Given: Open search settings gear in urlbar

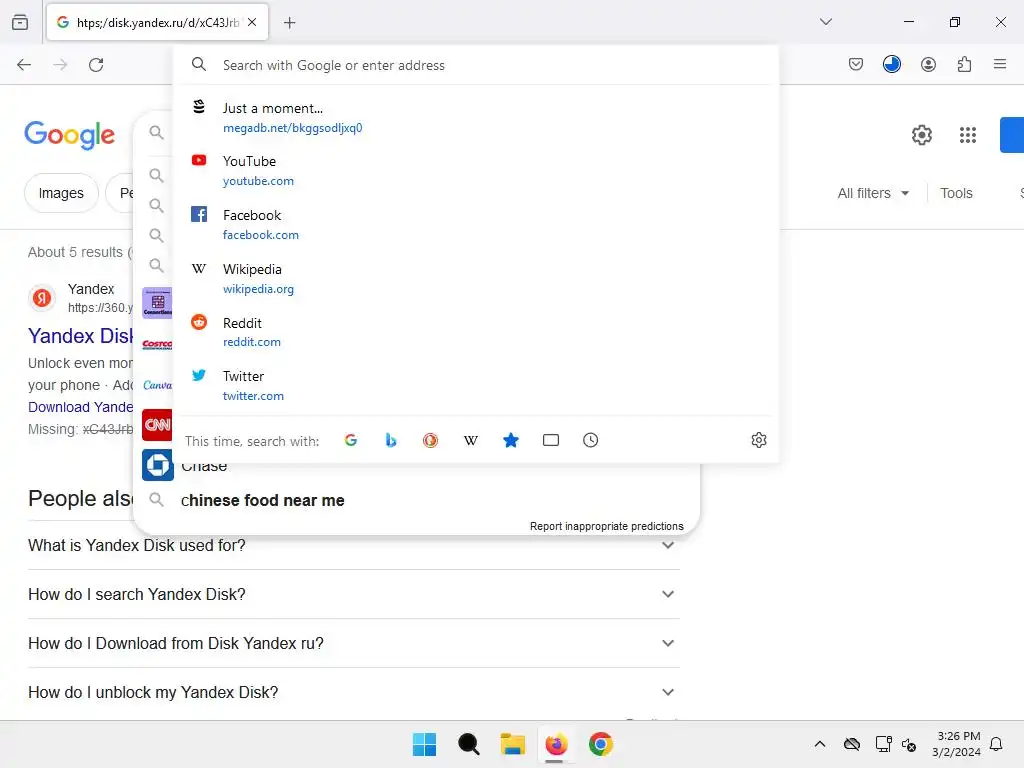Looking at the screenshot, I should (x=758, y=440).
